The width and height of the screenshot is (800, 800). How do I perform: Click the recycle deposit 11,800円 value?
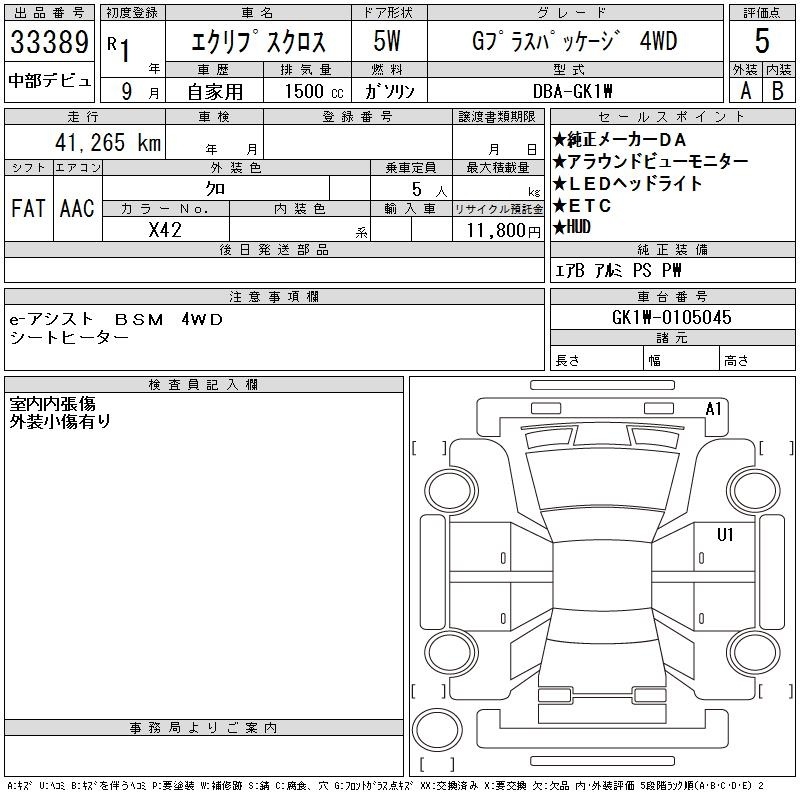coord(497,229)
